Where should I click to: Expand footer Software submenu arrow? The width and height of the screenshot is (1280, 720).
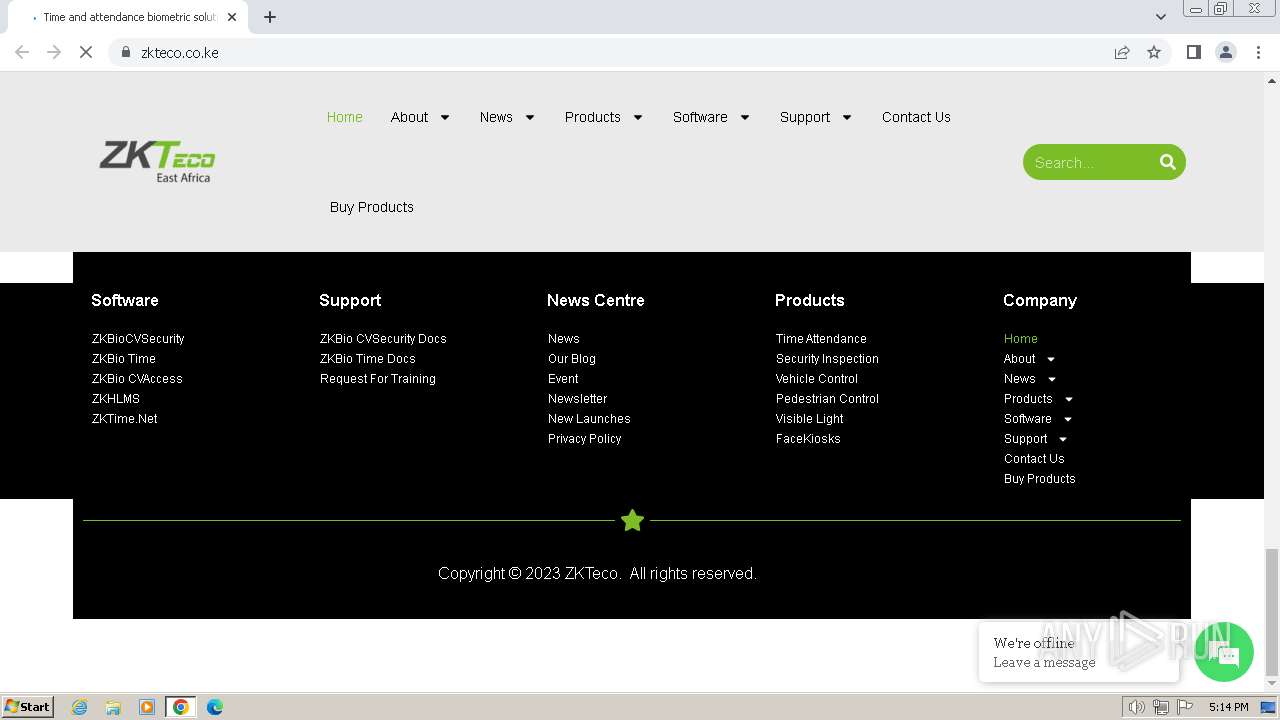(1068, 419)
